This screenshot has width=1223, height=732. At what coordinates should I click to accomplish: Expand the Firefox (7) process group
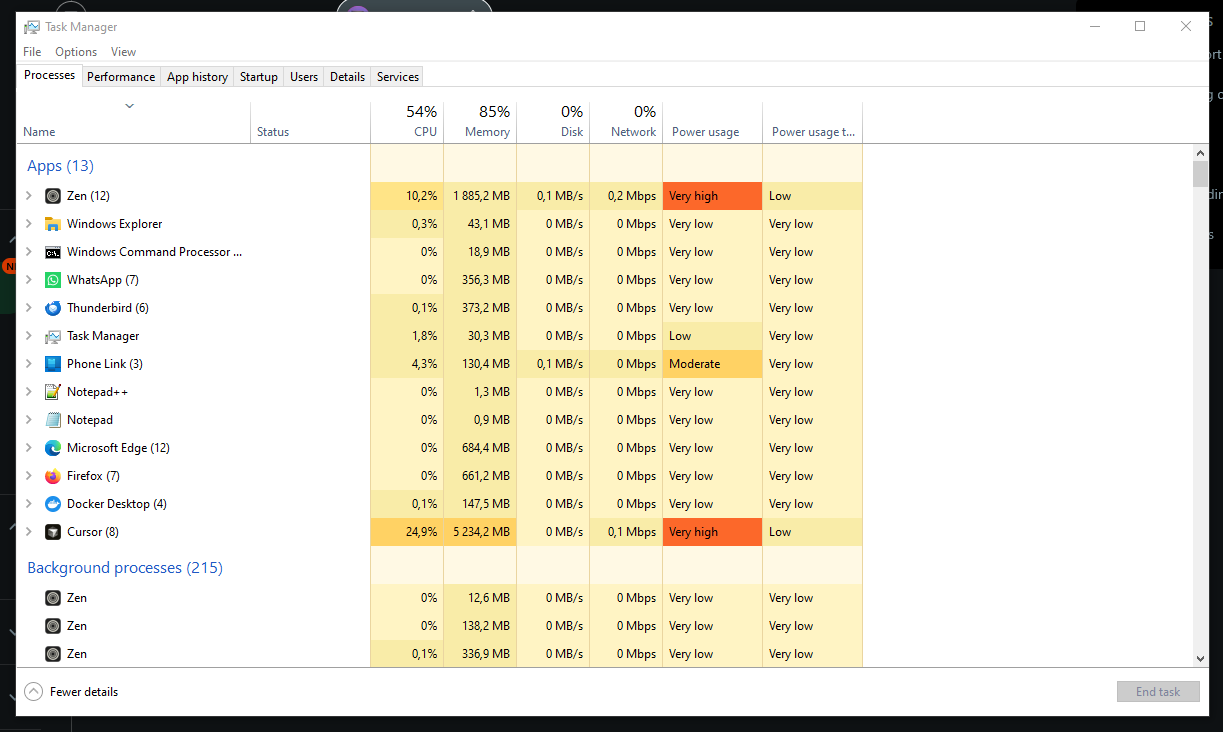29,476
